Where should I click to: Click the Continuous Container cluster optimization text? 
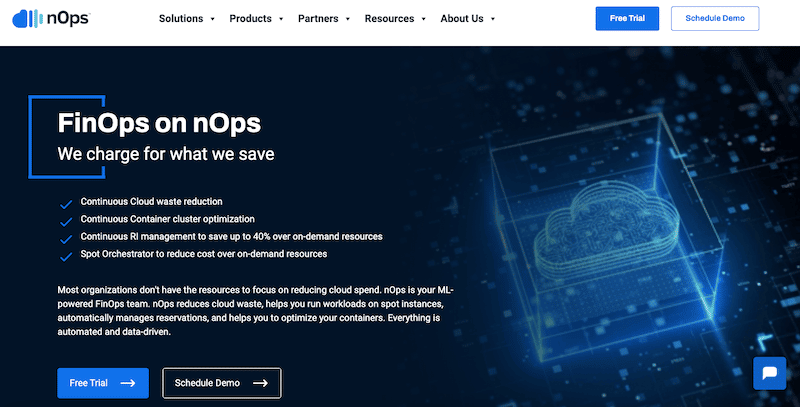pyautogui.click(x=167, y=219)
